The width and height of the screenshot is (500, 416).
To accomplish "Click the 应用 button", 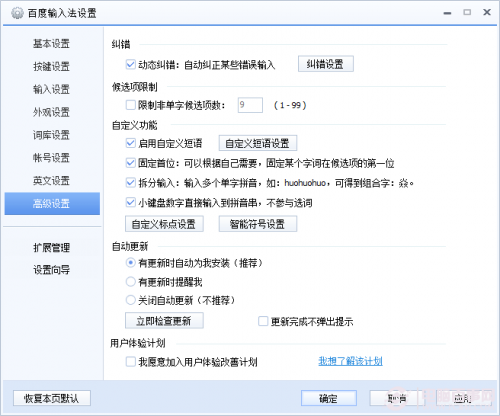I will pos(463,398).
